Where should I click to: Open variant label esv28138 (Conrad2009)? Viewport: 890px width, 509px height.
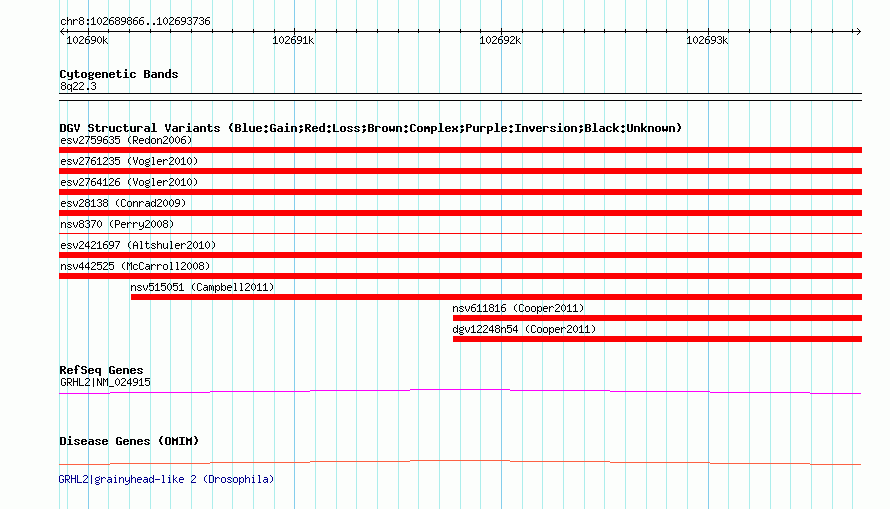coord(123,203)
